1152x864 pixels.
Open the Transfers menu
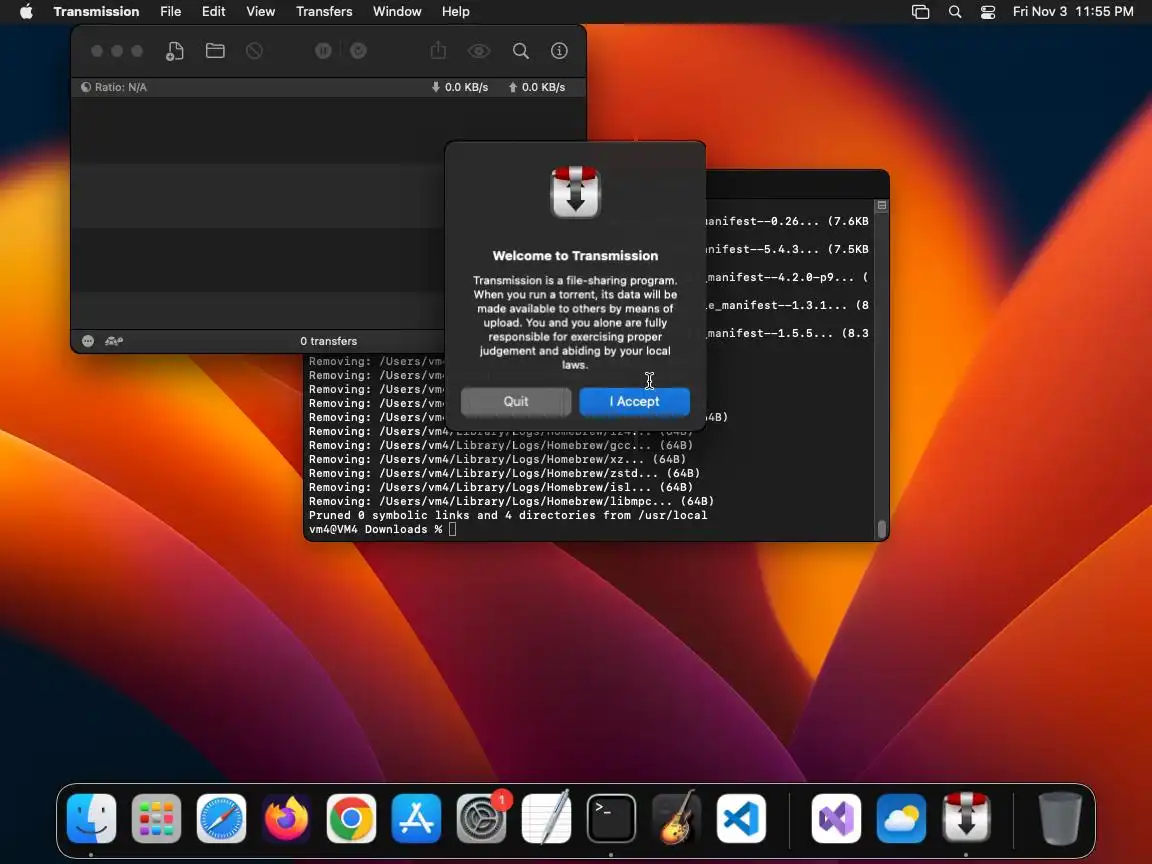coord(324,12)
